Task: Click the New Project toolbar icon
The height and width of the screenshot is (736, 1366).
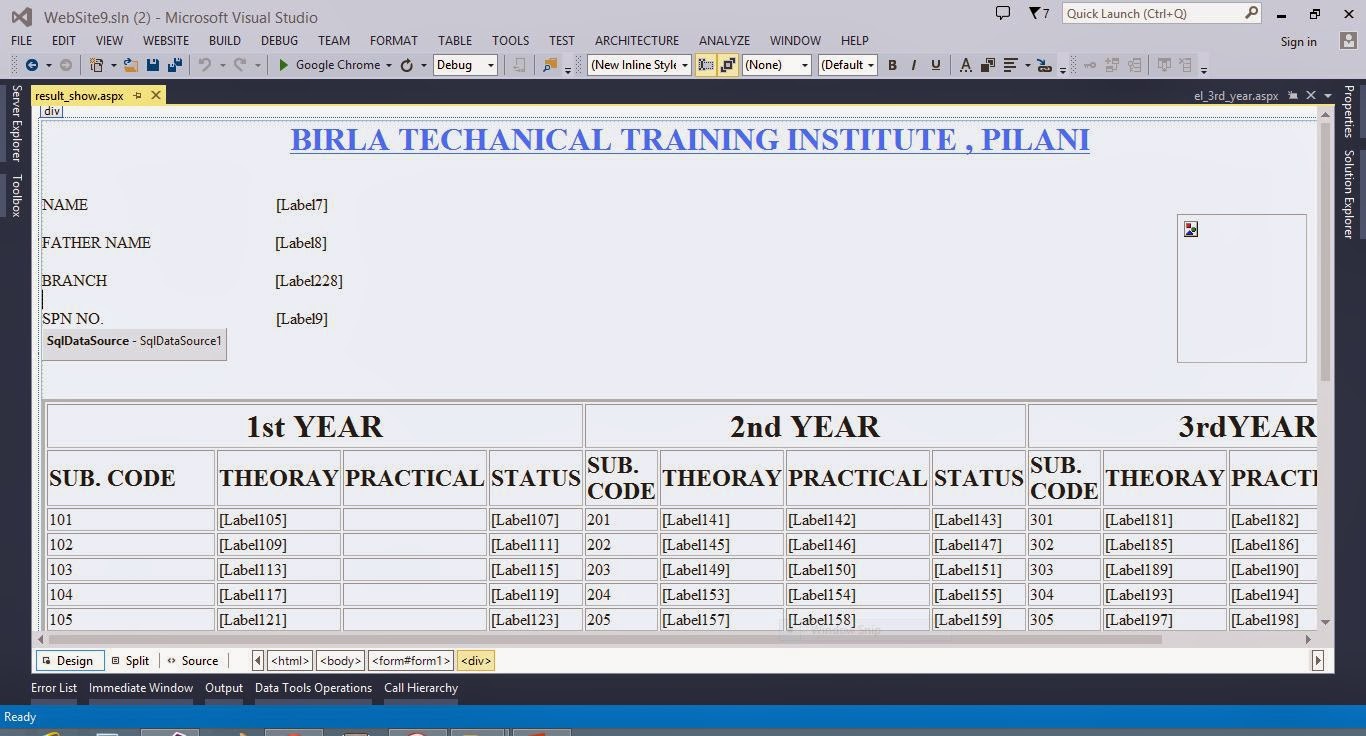Action: (x=97, y=65)
